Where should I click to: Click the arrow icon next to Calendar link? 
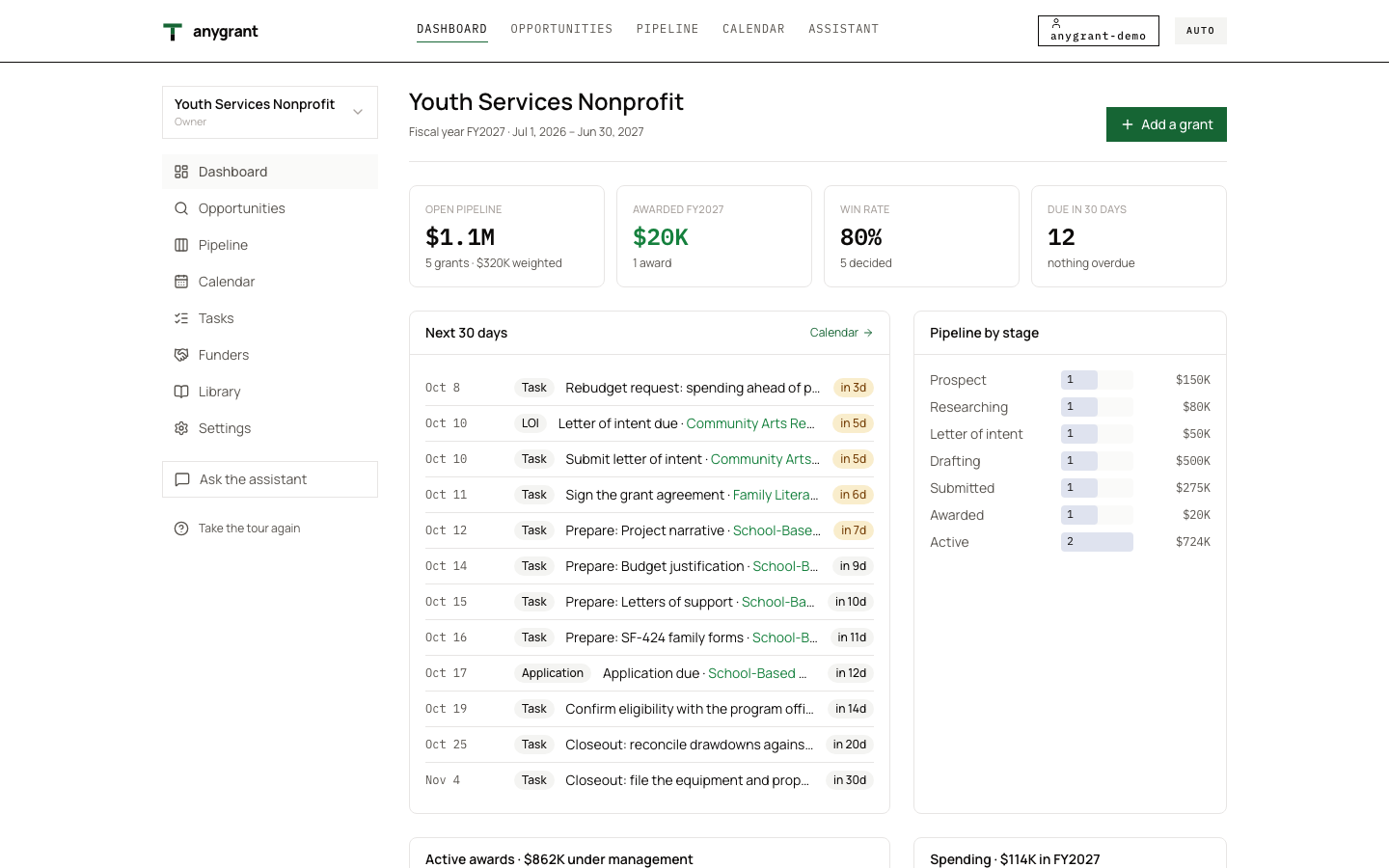pos(868,333)
